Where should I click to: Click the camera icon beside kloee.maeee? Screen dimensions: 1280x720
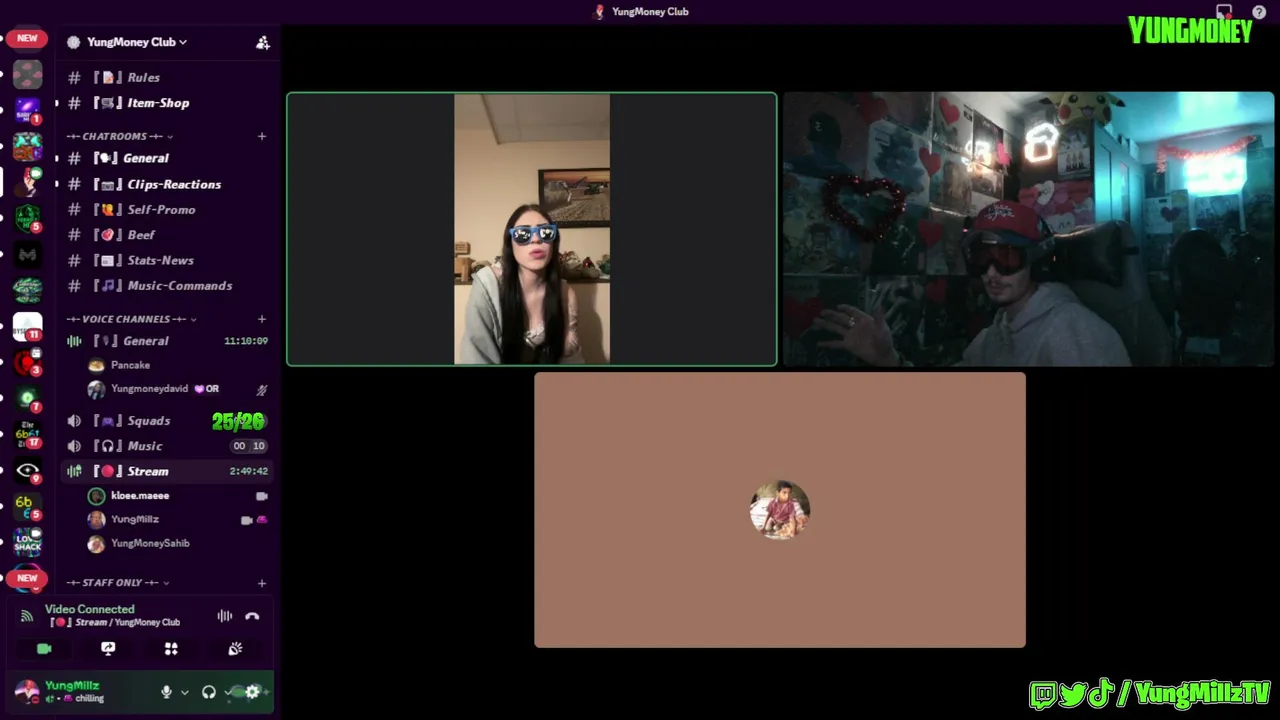[x=262, y=496]
